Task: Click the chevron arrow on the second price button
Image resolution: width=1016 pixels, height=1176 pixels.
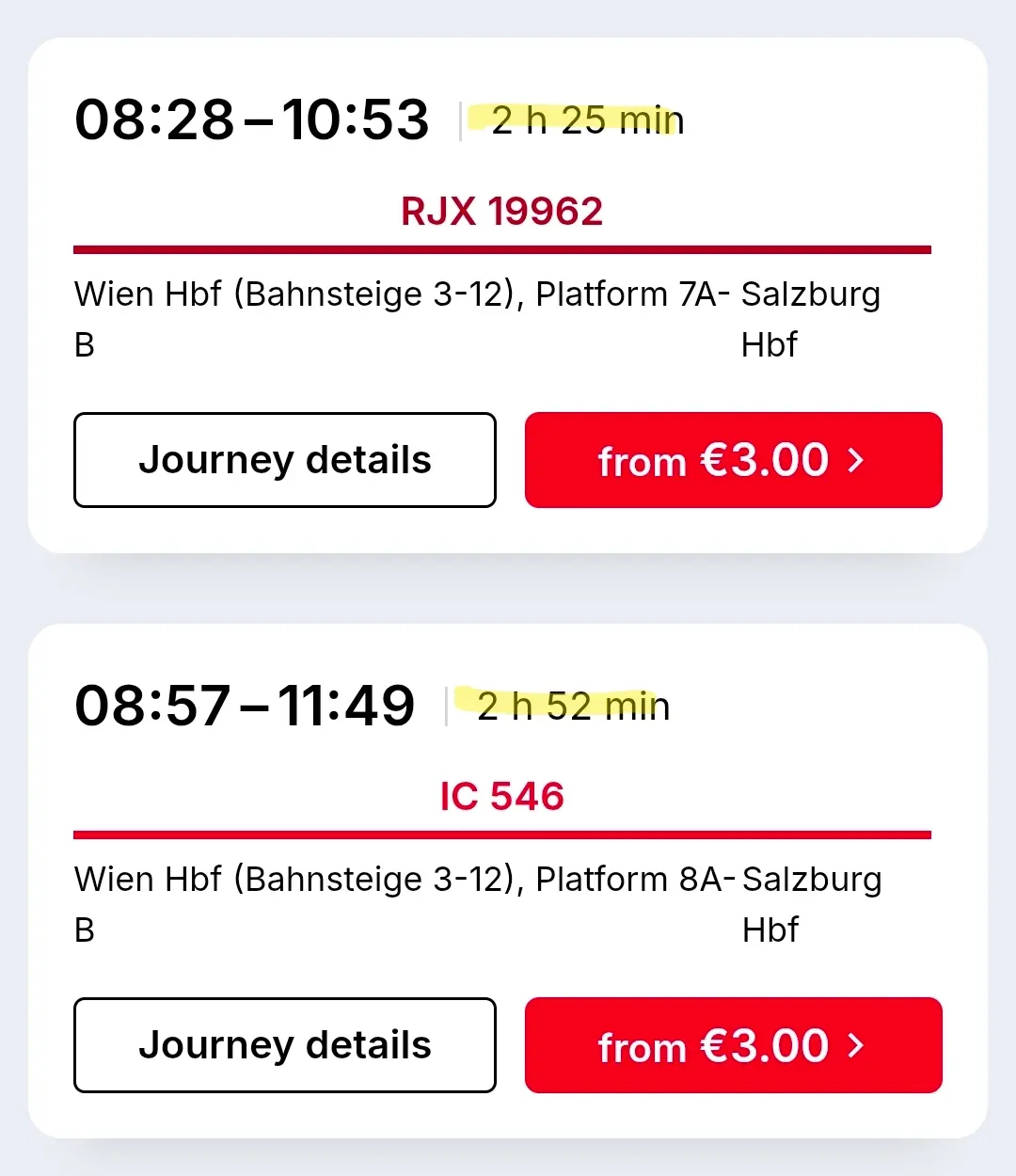Action: 855,1046
